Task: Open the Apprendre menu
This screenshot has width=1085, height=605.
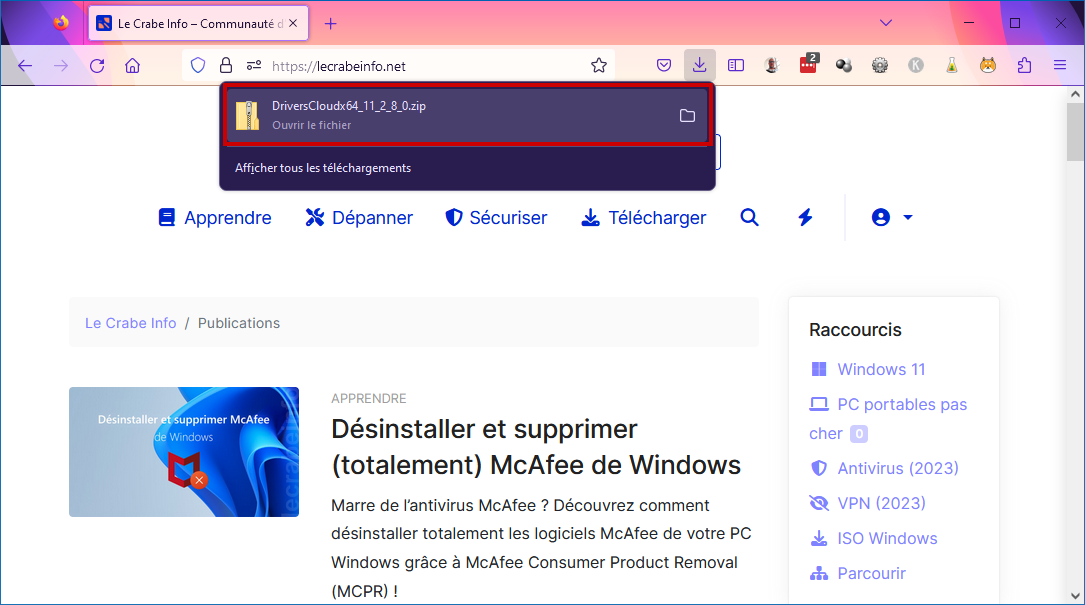Action: coord(215,217)
